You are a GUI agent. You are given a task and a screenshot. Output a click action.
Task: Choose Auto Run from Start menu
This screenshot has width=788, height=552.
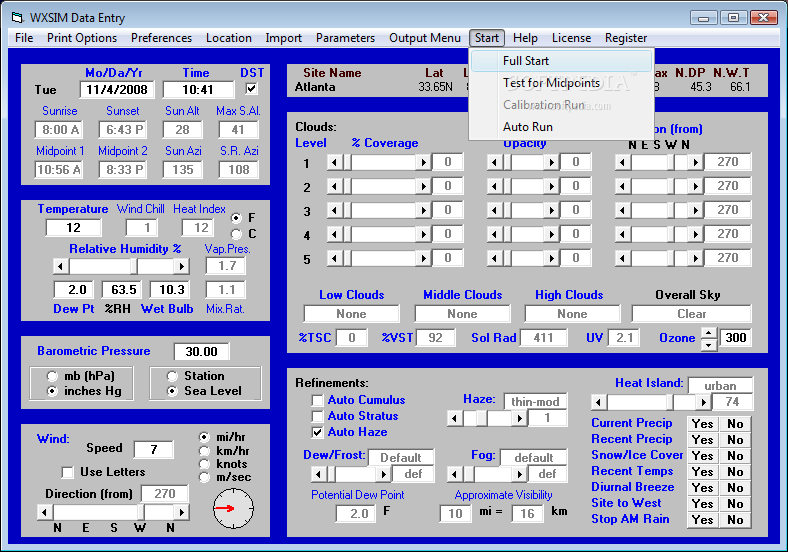(561, 127)
